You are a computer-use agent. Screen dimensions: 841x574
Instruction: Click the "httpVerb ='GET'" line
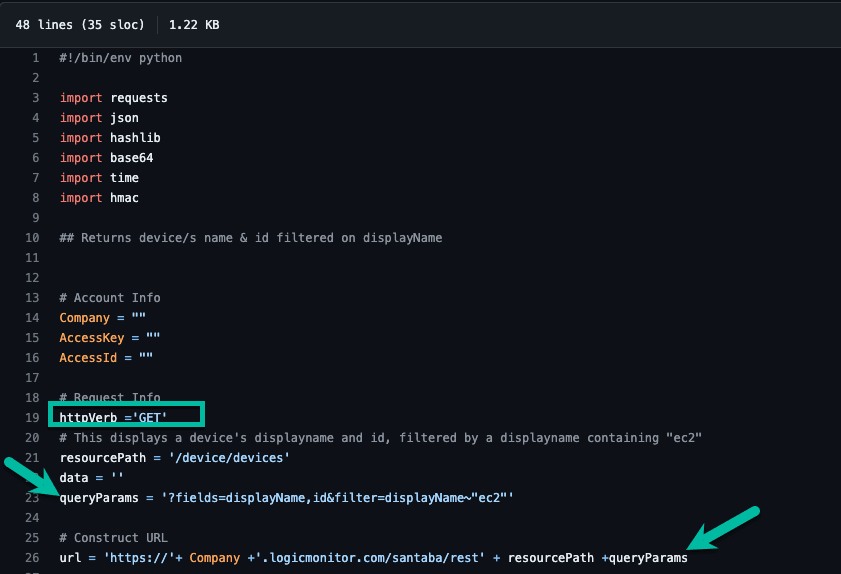click(113, 417)
